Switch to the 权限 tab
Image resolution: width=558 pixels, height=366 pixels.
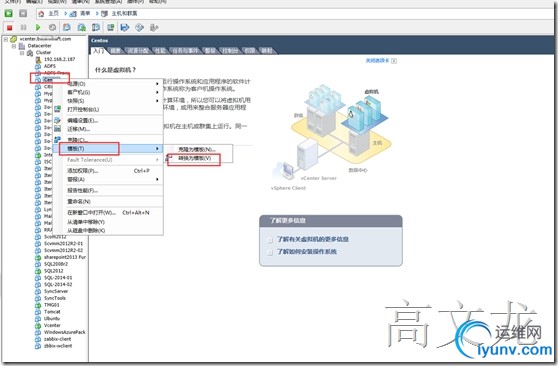pyautogui.click(x=250, y=51)
